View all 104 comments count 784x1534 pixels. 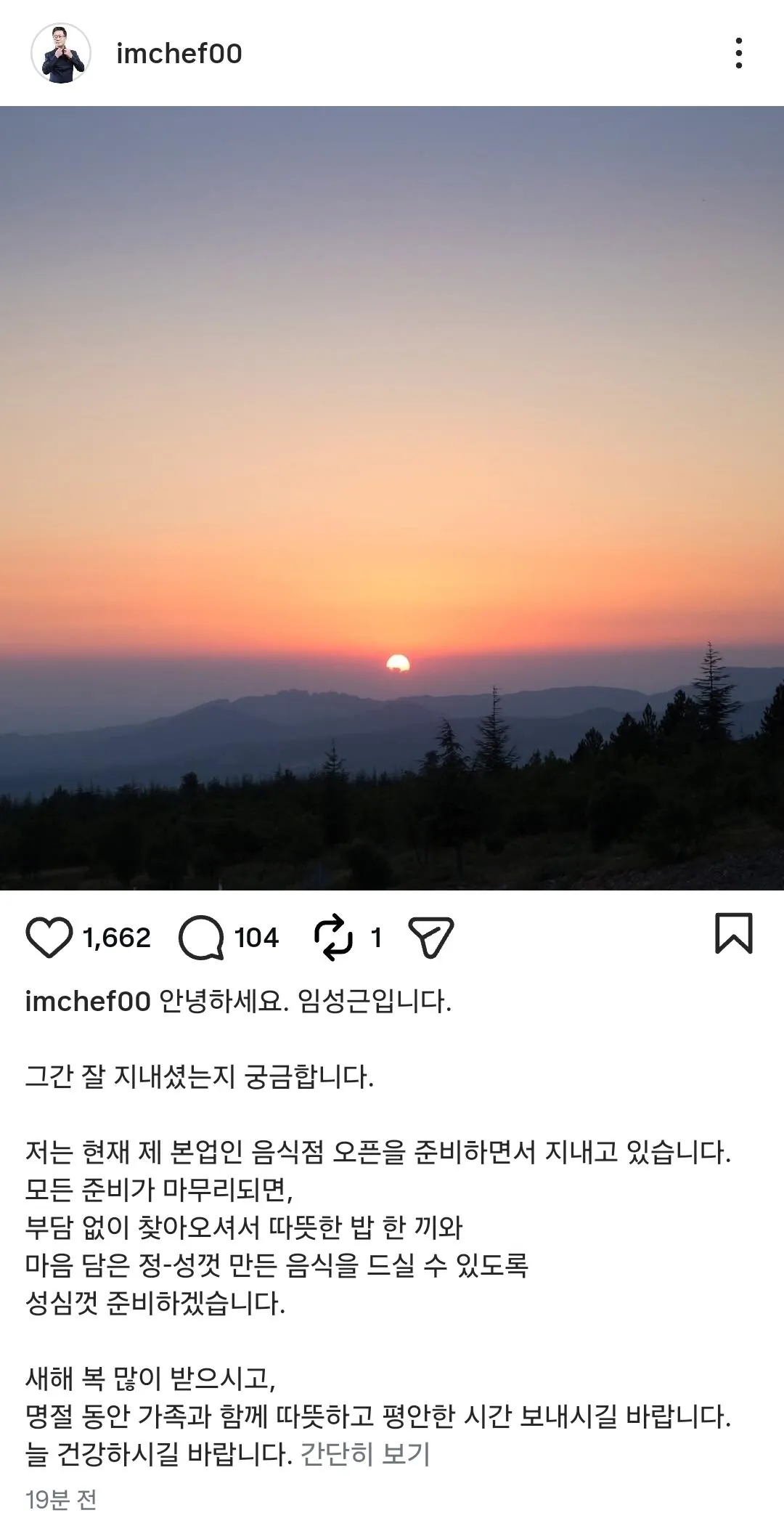[x=256, y=938]
